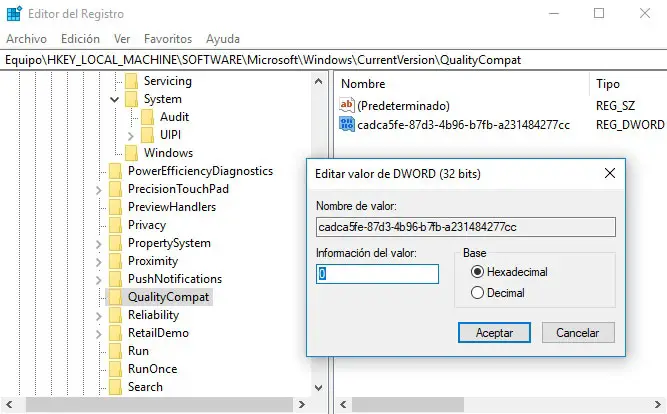The width and height of the screenshot is (667, 414).
Task: Click the (Predeterminado) string value icon
Action: pyautogui.click(x=347, y=105)
